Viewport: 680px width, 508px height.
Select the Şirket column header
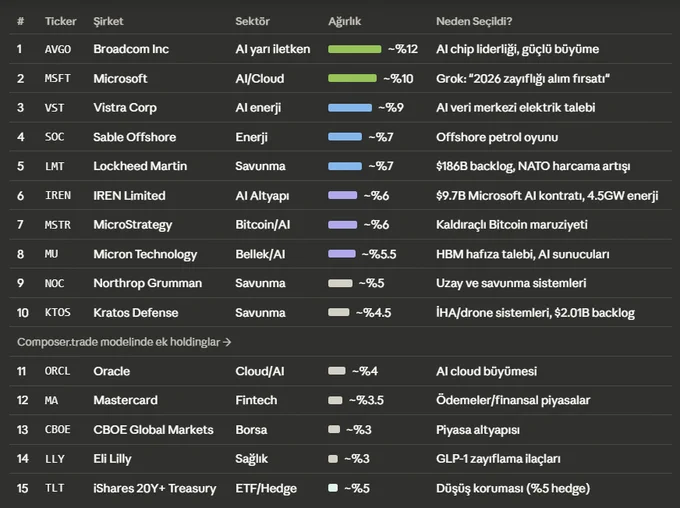pos(108,21)
